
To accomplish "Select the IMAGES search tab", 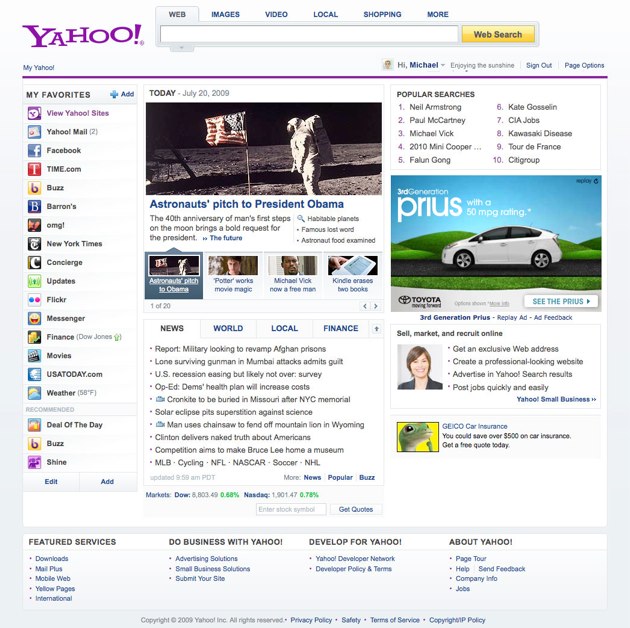I will click(x=225, y=14).
